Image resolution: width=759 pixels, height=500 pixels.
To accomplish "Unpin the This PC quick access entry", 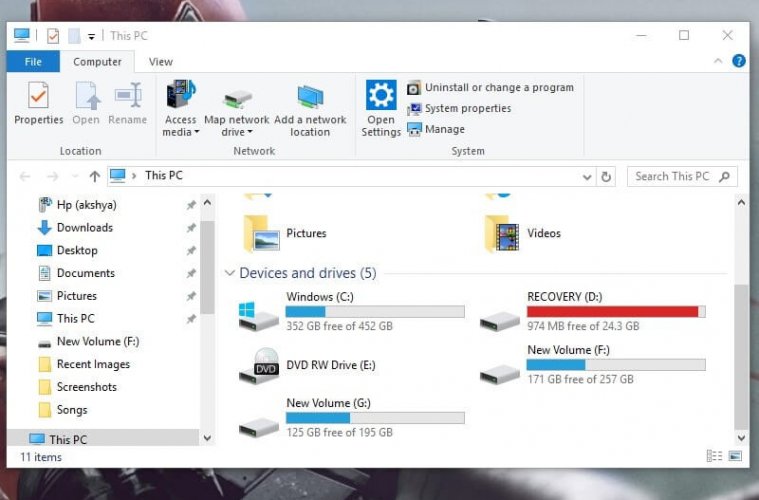I will pos(191,319).
